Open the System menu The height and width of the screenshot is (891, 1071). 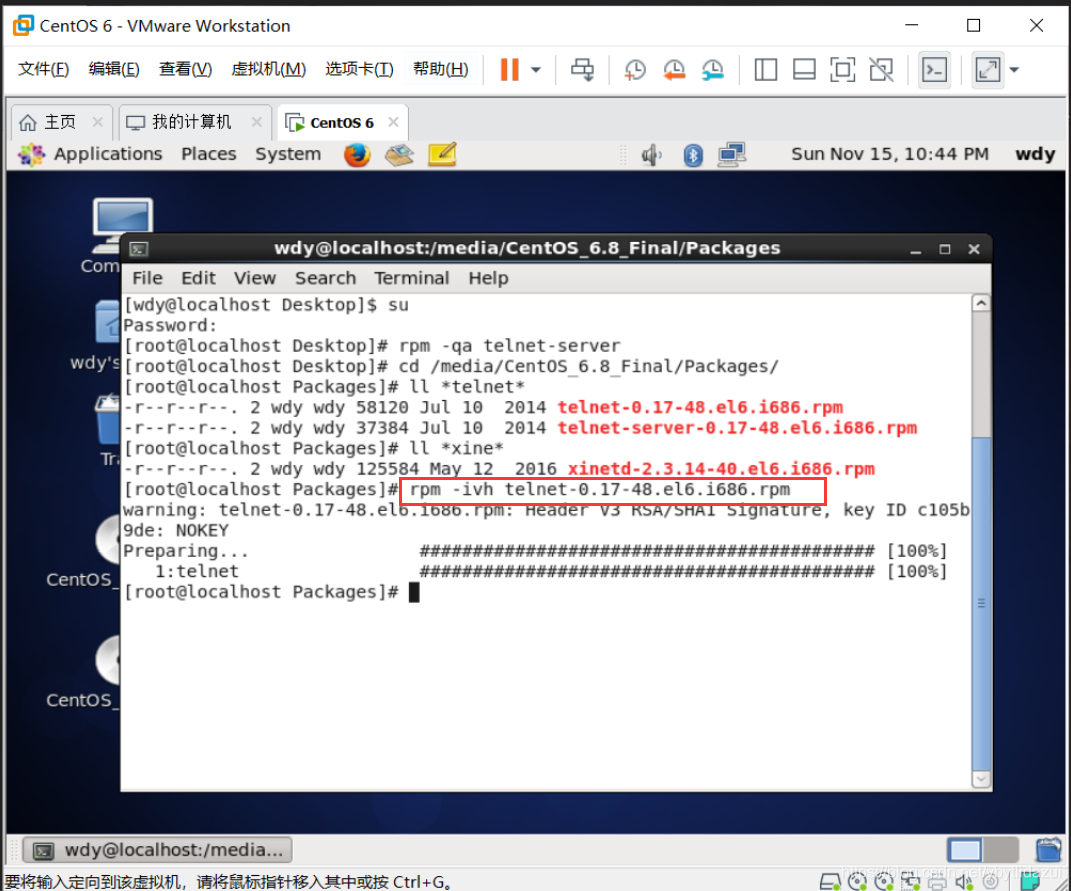[x=288, y=154]
